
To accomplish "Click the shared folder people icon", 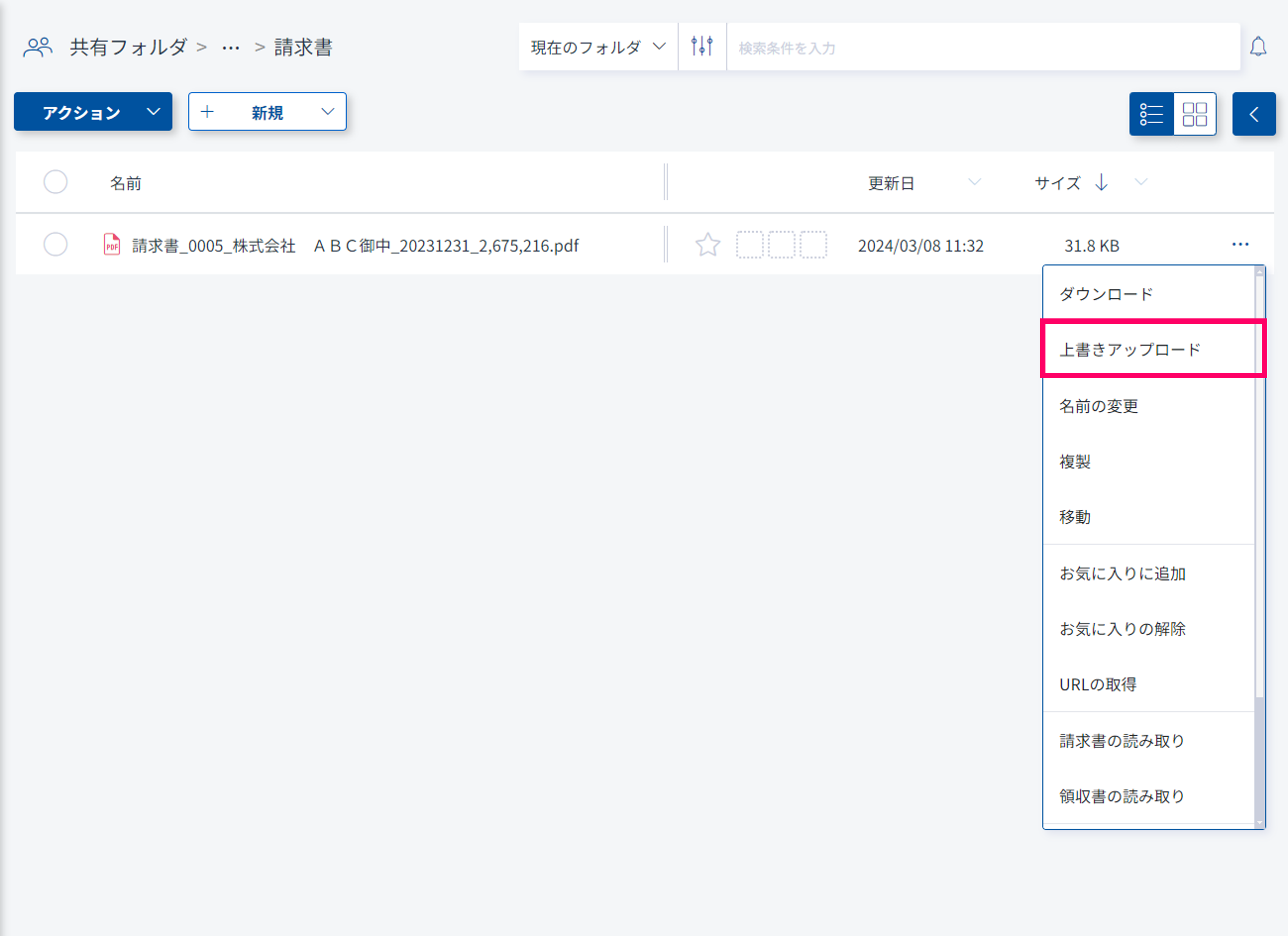I will pos(37,47).
